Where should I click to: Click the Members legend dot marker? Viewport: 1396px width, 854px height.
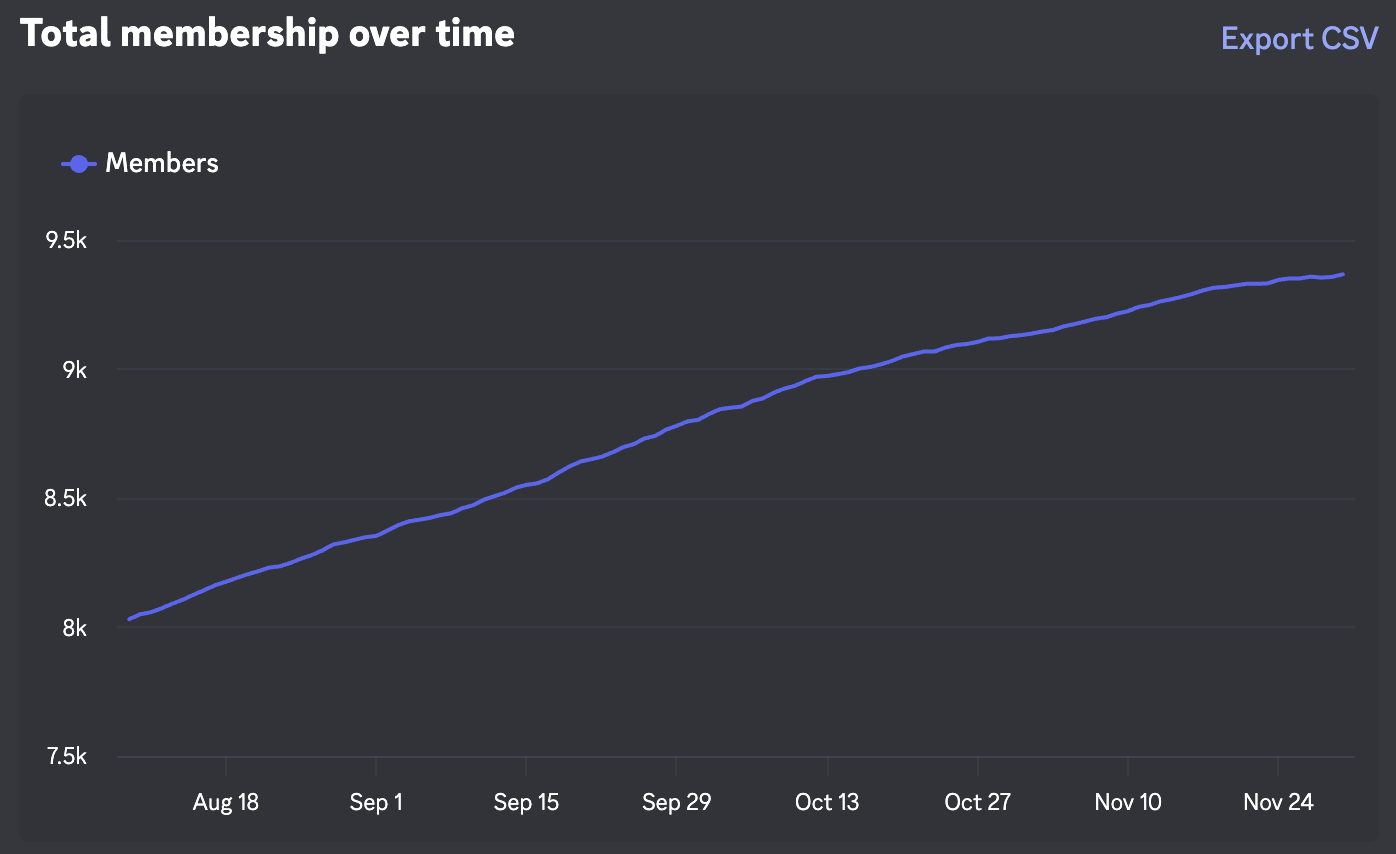(x=79, y=163)
